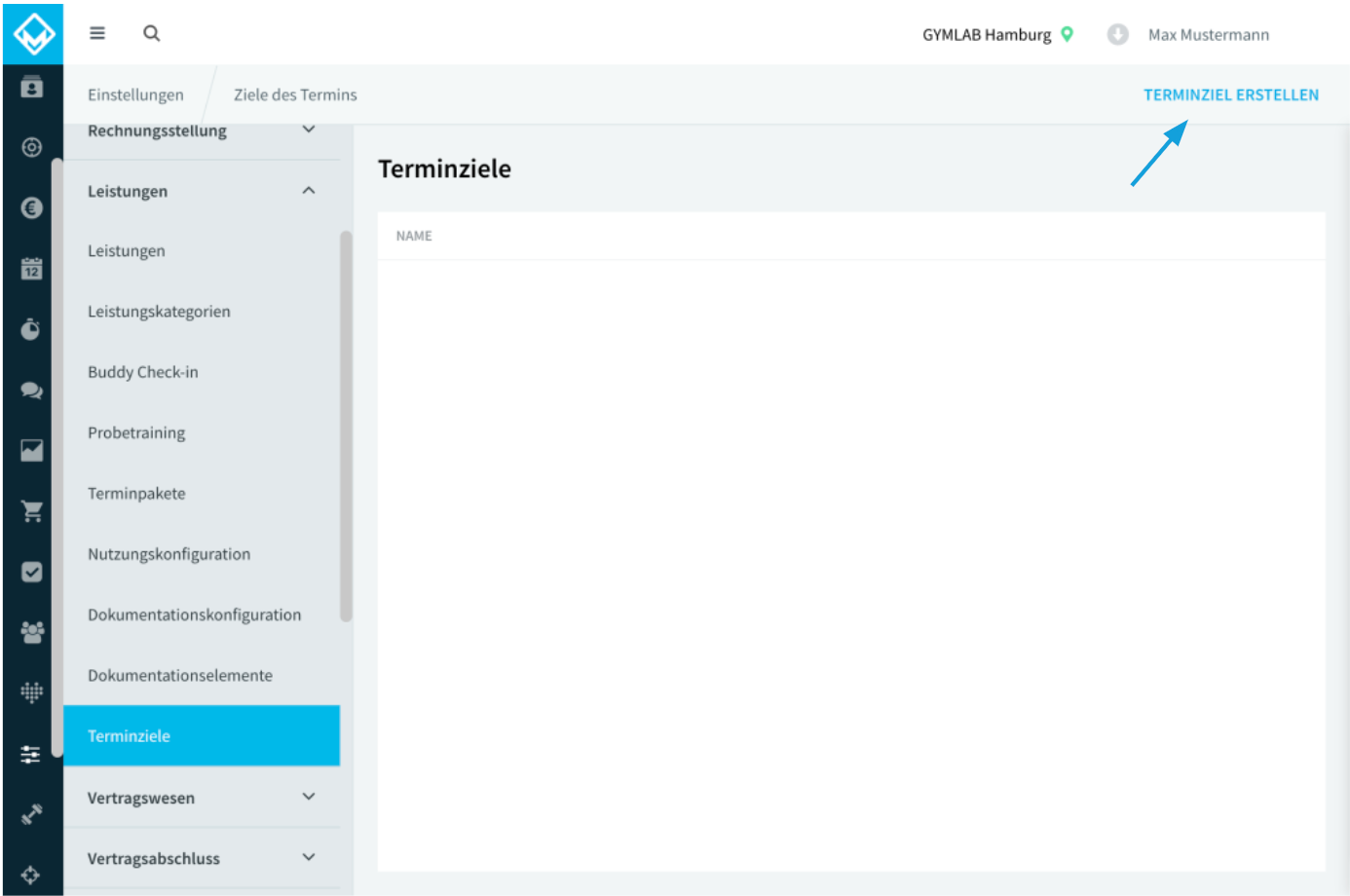Click the Terminziele page heading

[x=444, y=168]
